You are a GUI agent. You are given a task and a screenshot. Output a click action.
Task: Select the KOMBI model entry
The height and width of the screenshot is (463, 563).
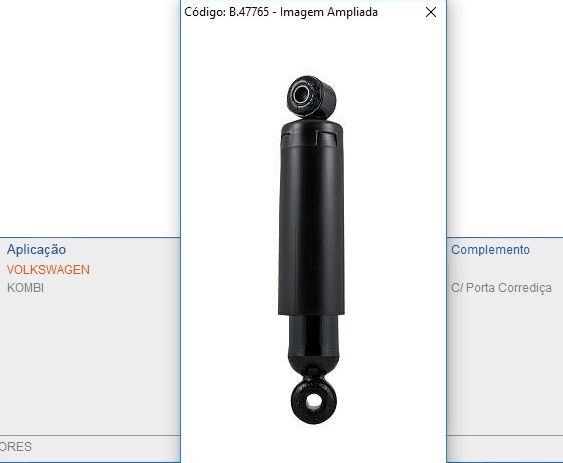point(25,288)
